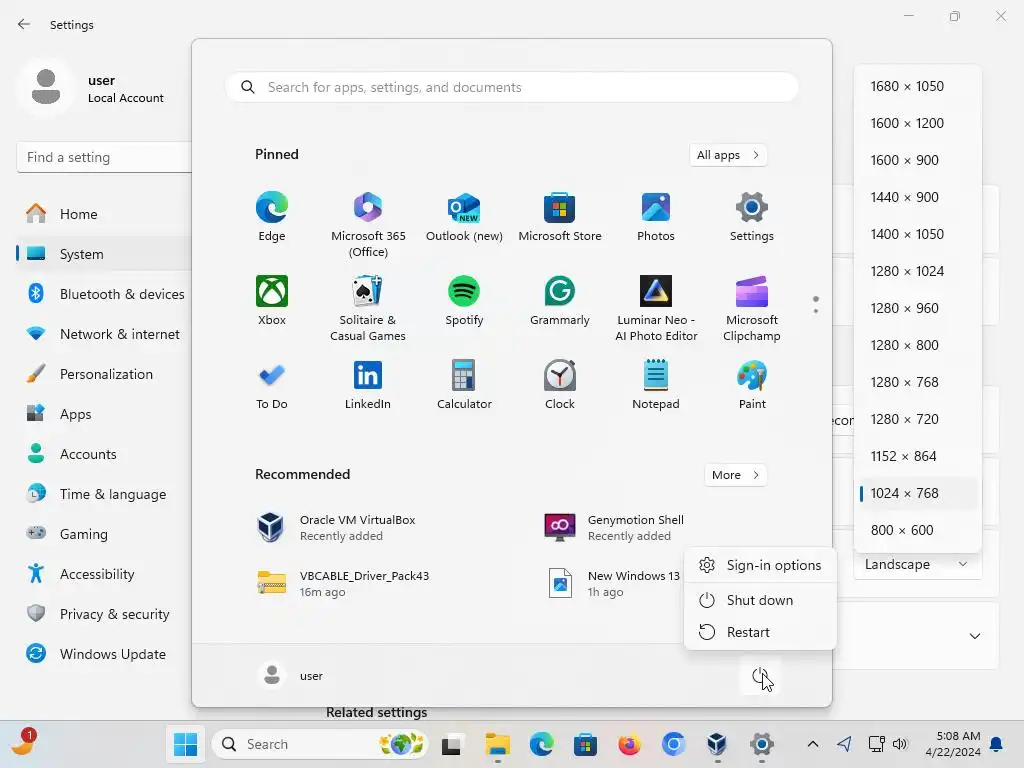This screenshot has height=768, width=1024.
Task: Click the All apps button
Action: (728, 155)
